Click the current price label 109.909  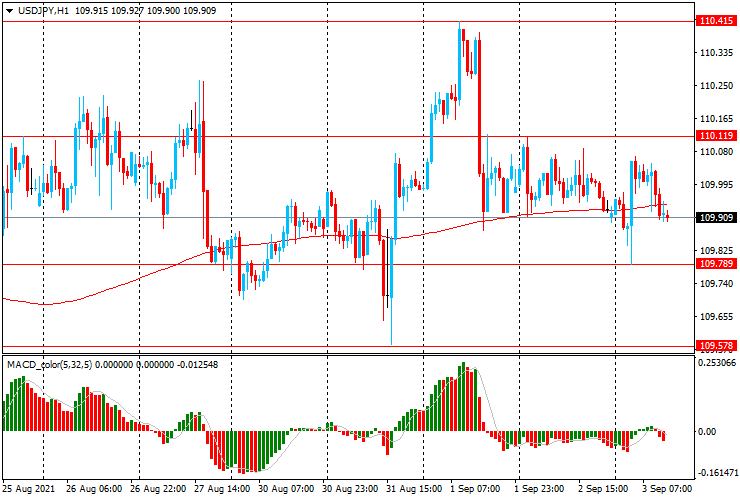(x=716, y=218)
